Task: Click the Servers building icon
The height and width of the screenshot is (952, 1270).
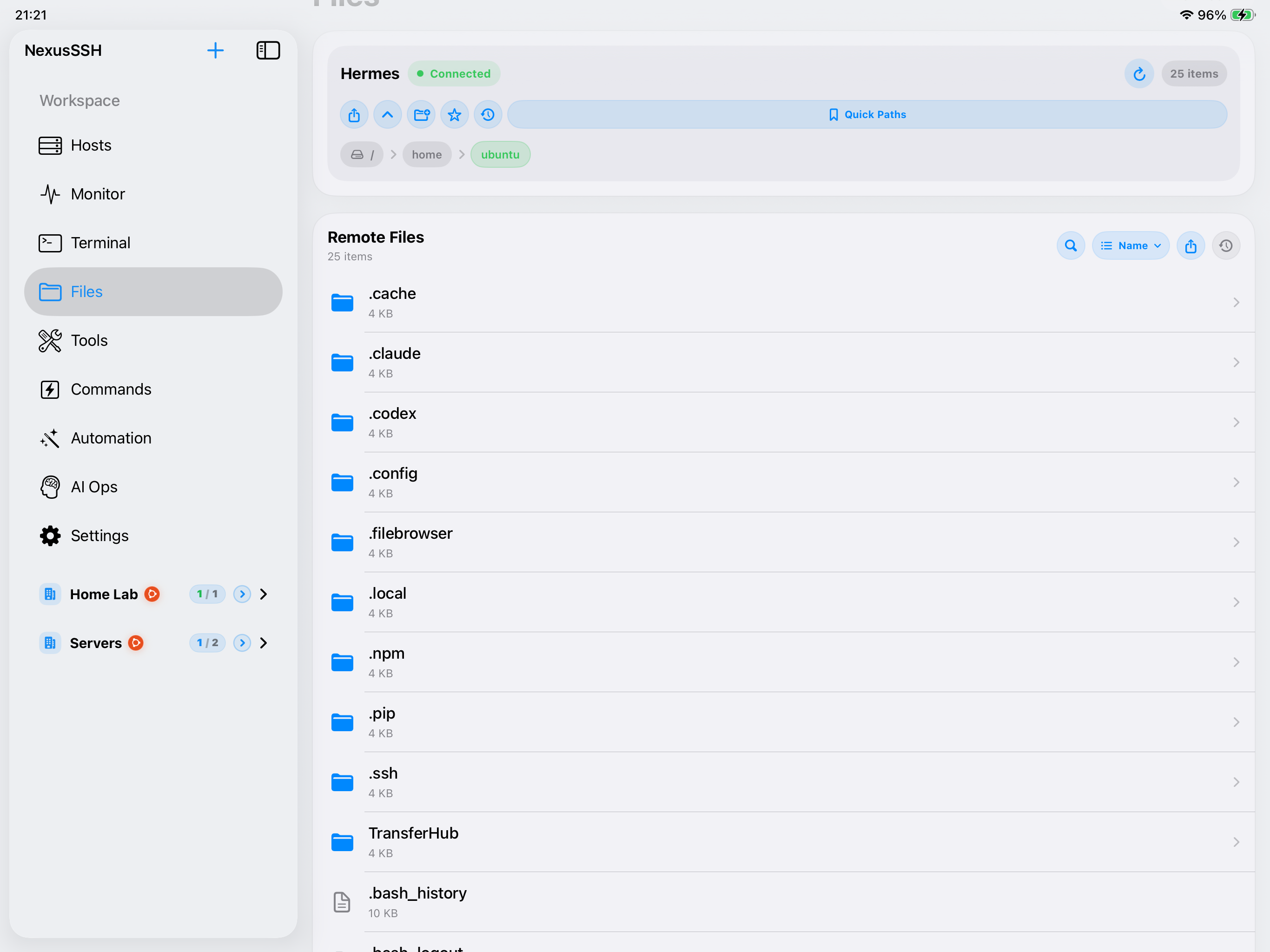Action: pyautogui.click(x=50, y=643)
